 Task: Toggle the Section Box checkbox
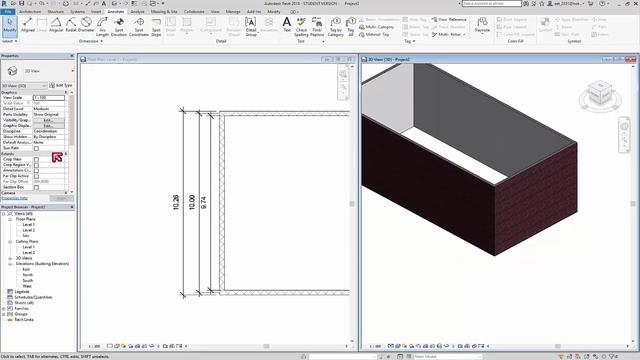coord(36,187)
